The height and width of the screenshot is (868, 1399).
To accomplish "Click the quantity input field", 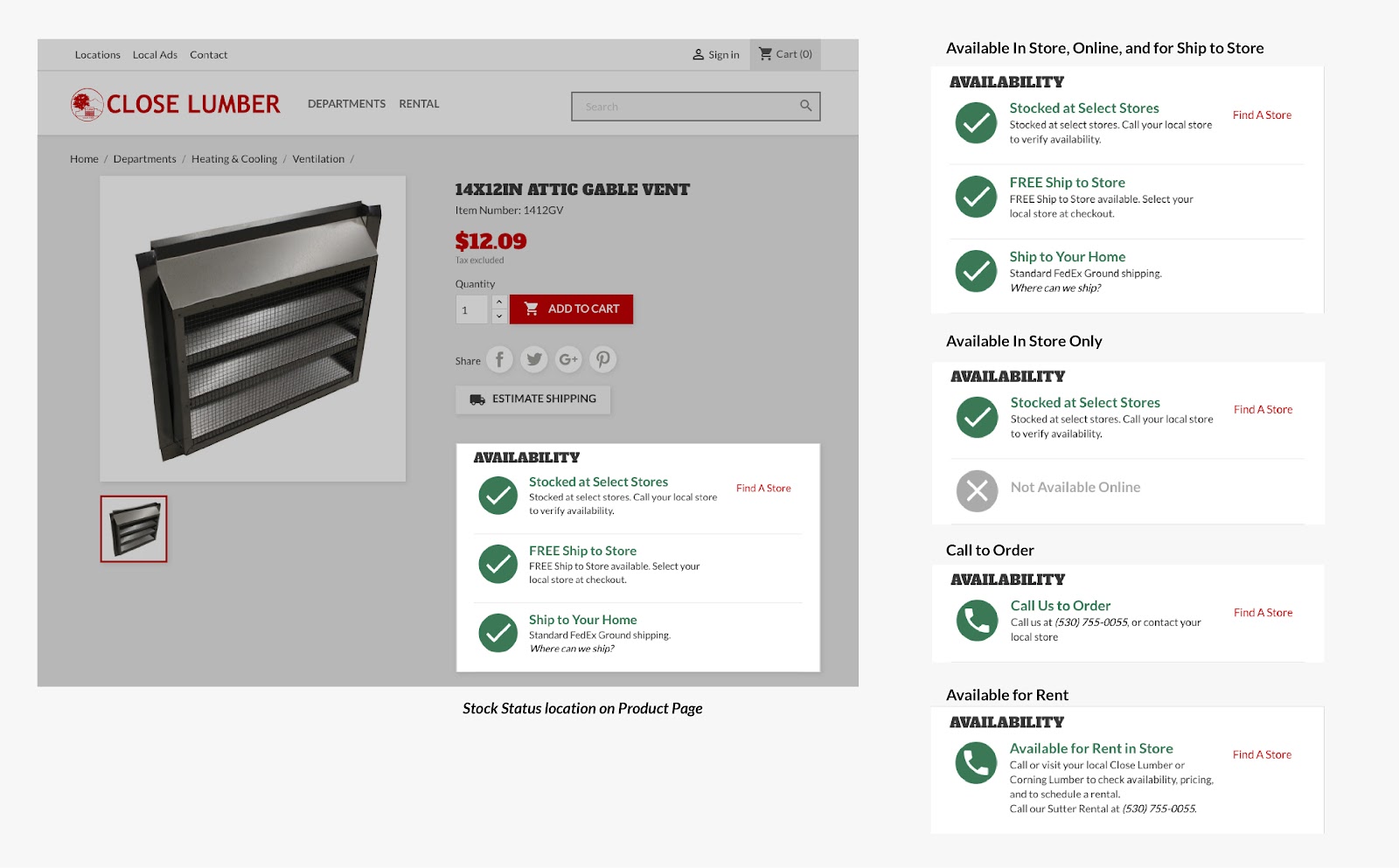I will point(472,309).
